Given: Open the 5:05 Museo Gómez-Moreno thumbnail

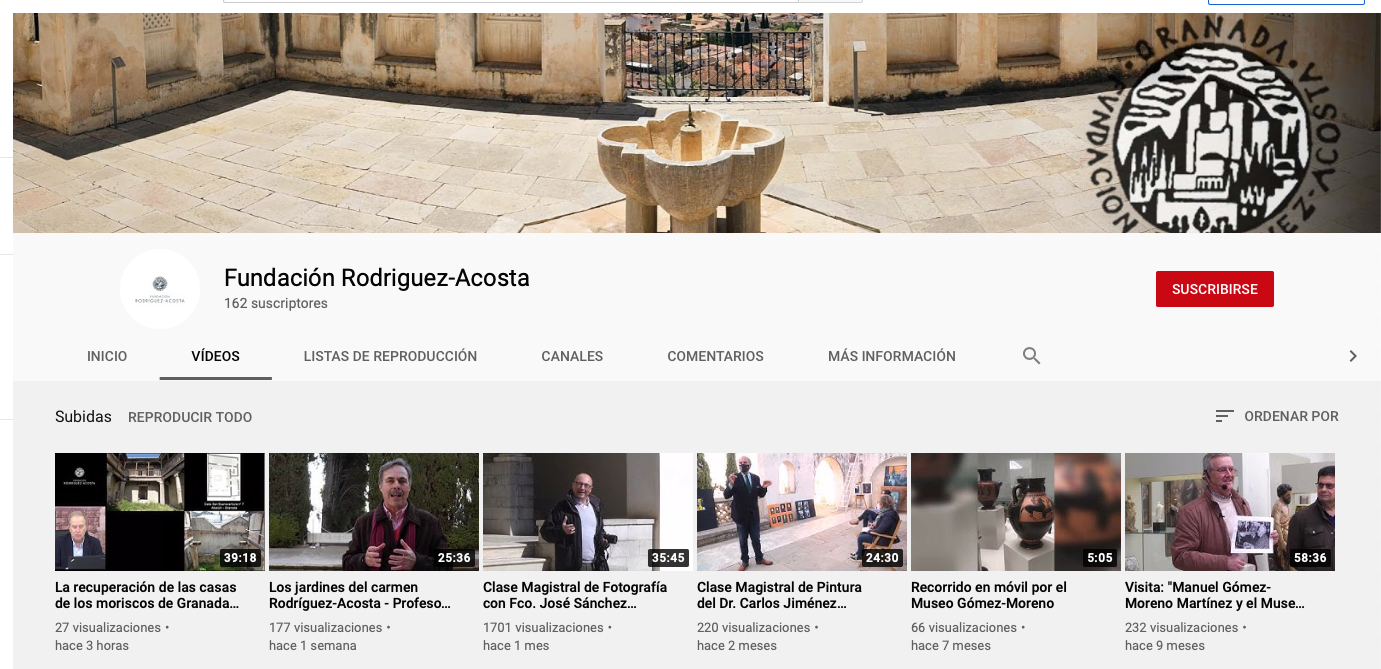Looking at the screenshot, I should coord(1016,512).
